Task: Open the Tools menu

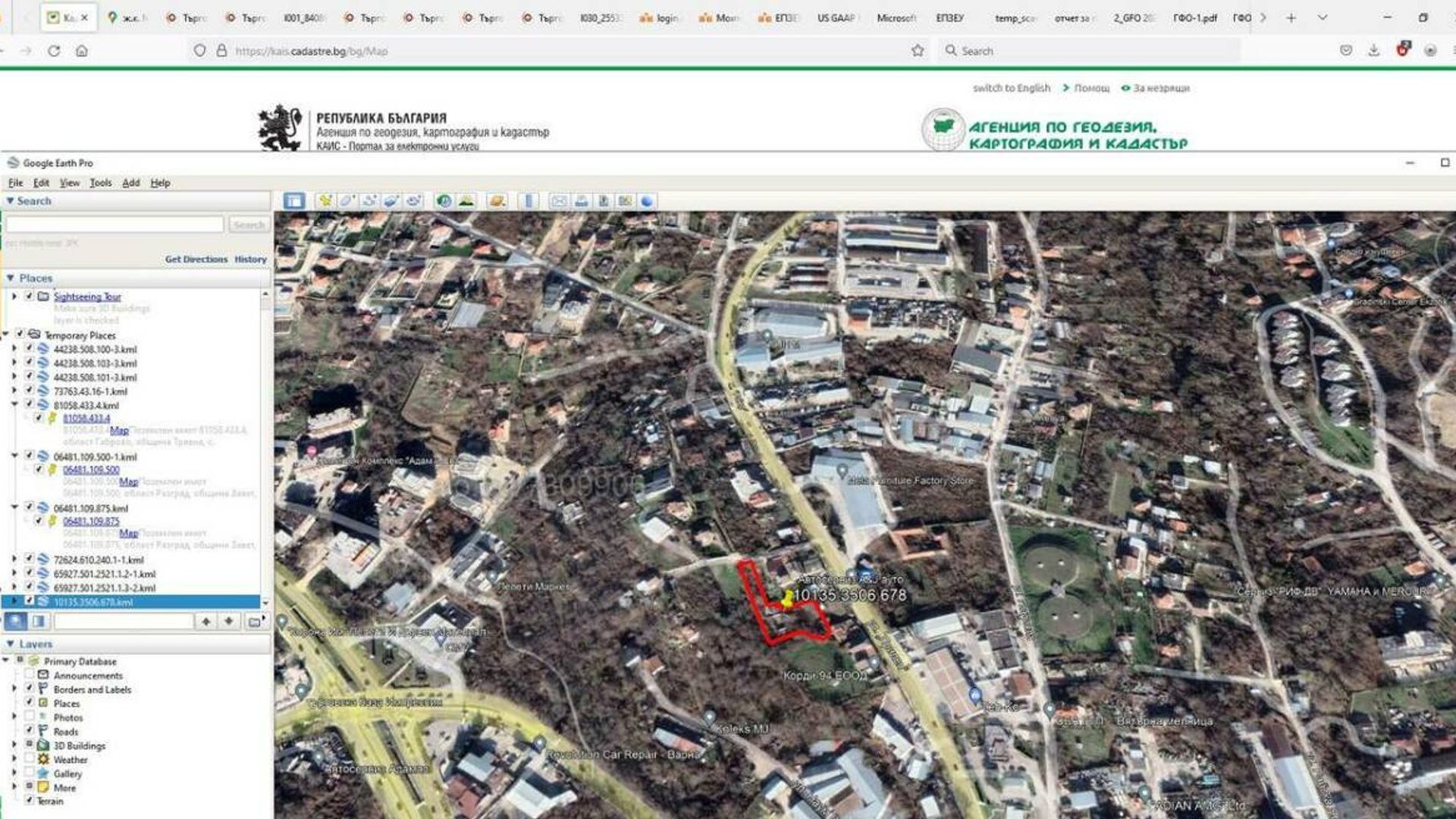Action: click(100, 183)
